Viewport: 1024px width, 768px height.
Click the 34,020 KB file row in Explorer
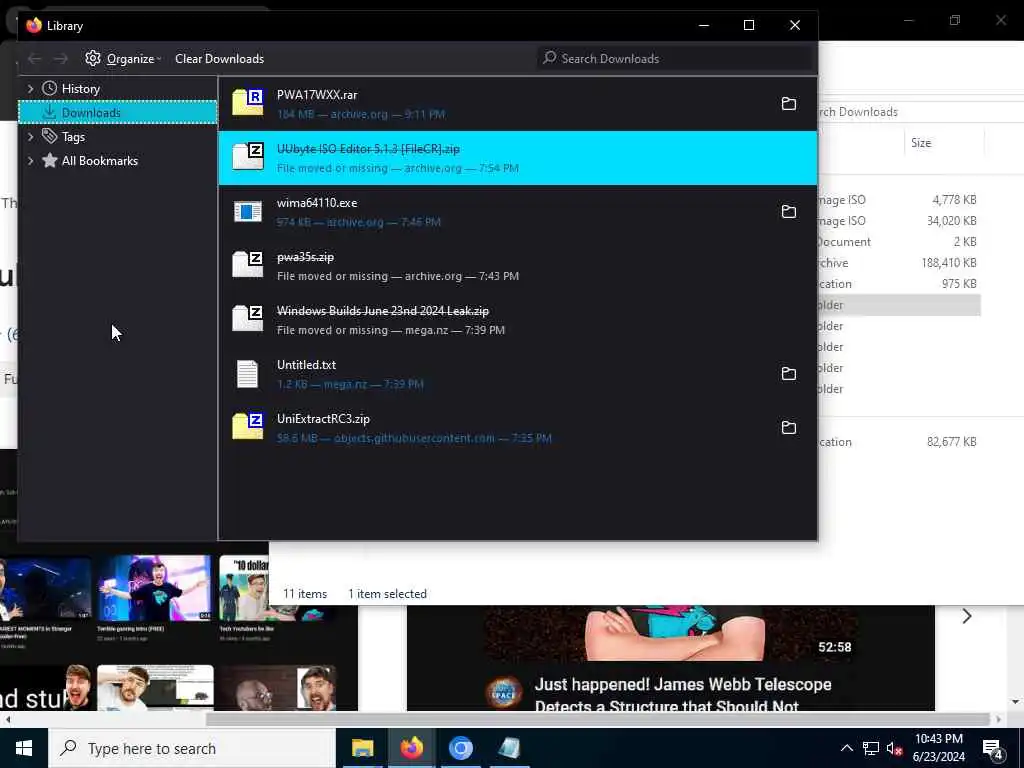click(899, 221)
